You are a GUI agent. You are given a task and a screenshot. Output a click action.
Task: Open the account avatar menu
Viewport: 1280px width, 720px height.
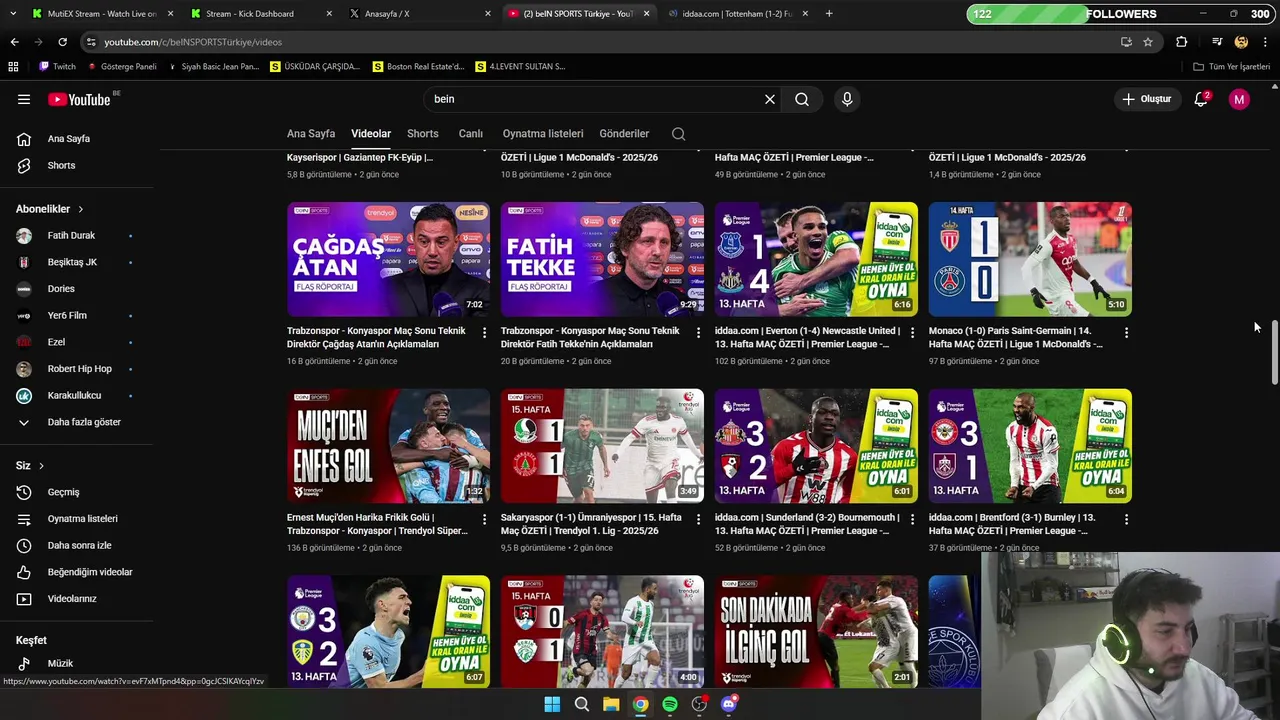pyautogui.click(x=1239, y=99)
